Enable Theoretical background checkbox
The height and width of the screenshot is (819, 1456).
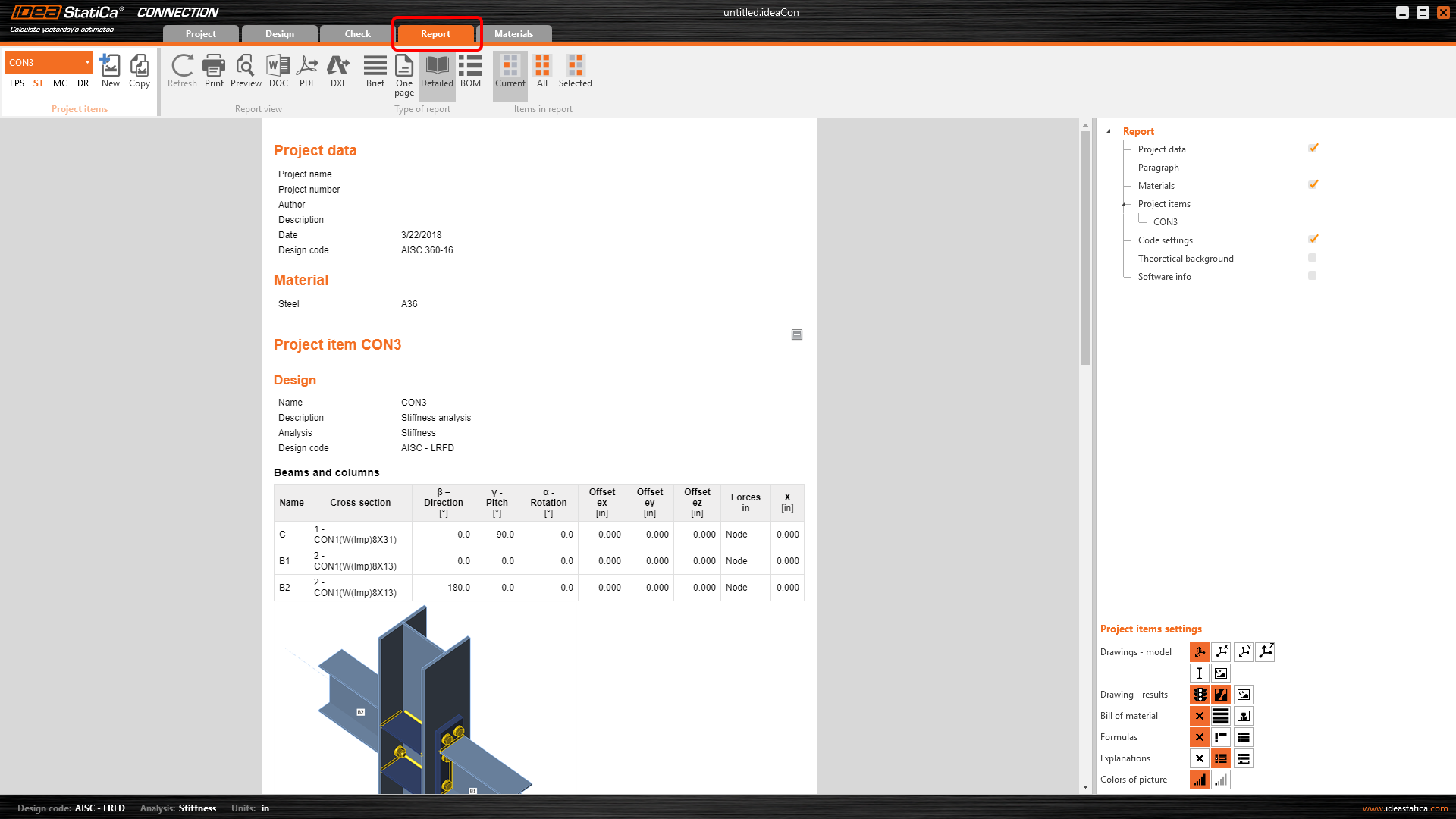(x=1313, y=258)
